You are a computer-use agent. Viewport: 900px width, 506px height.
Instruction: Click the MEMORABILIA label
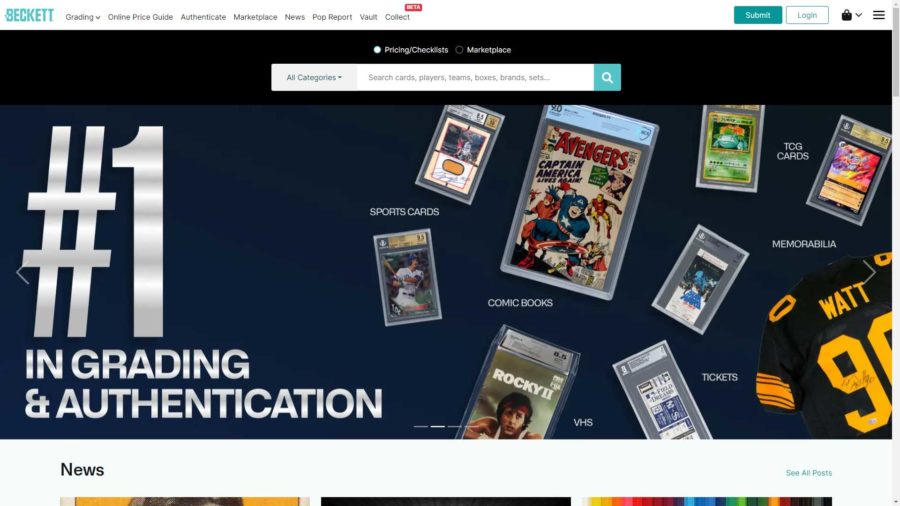(x=804, y=244)
